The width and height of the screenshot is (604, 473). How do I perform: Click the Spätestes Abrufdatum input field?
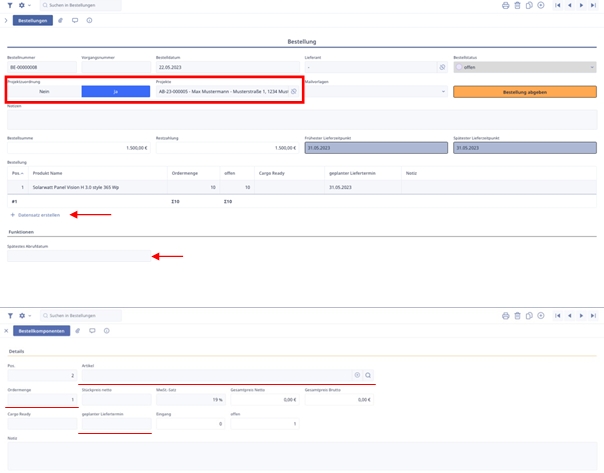click(x=78, y=257)
